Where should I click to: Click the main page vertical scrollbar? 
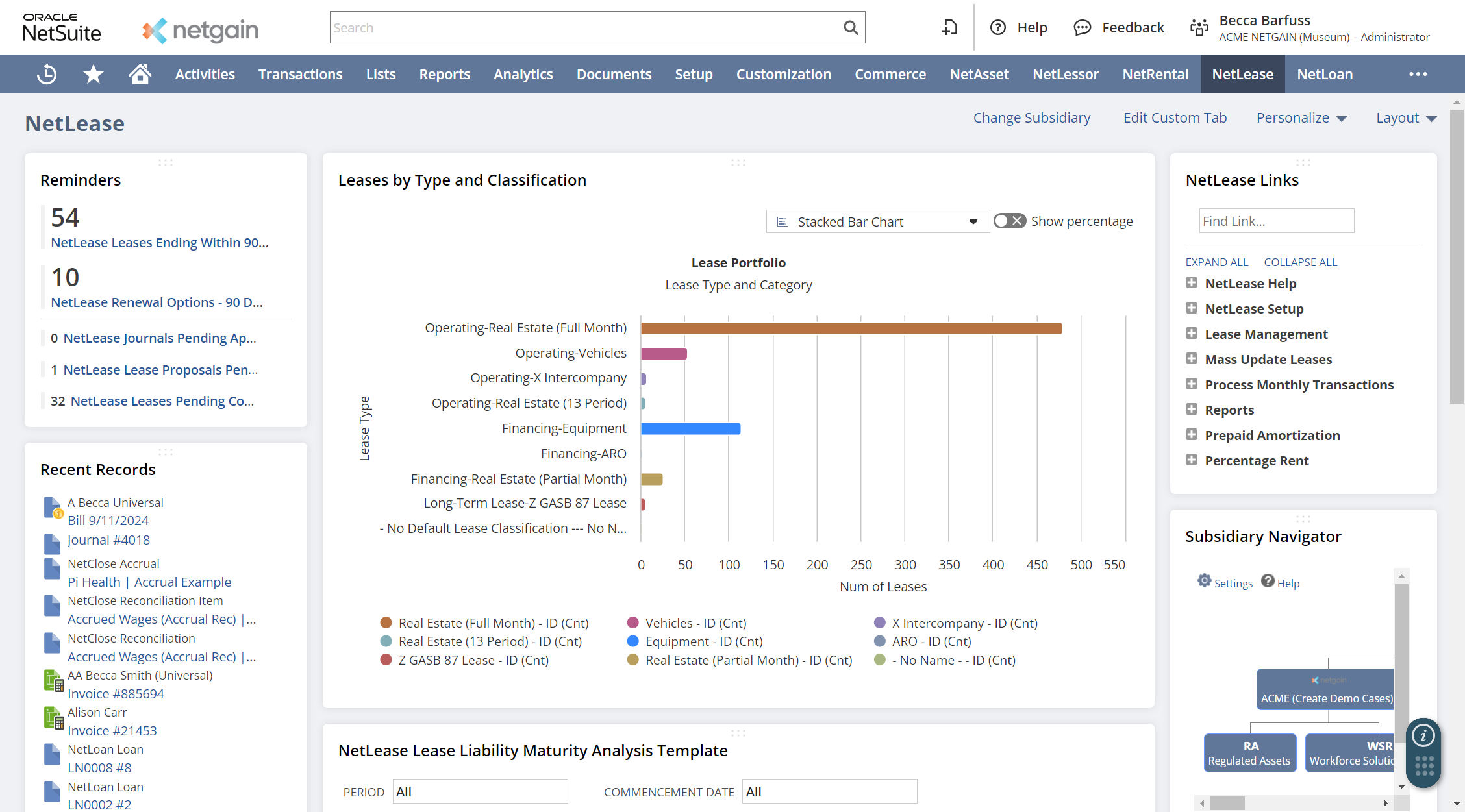[1457, 256]
